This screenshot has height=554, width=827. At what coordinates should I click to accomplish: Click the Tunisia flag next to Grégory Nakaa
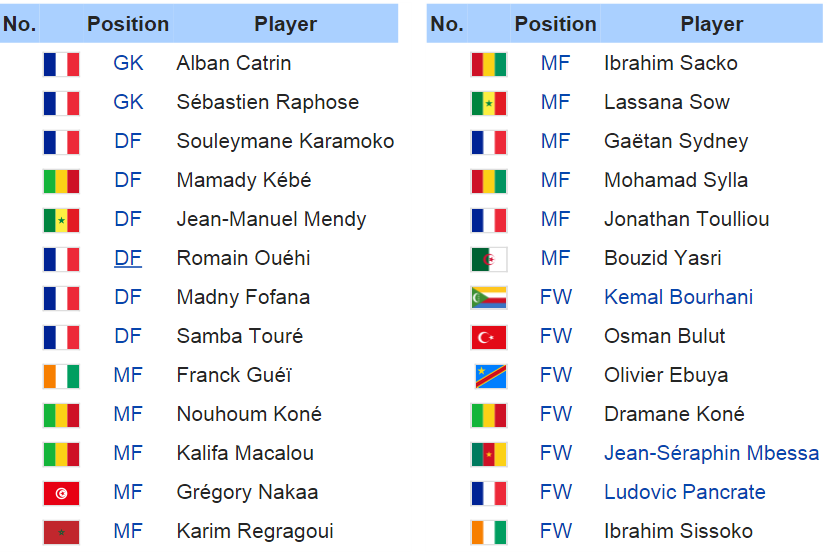pyautogui.click(x=61, y=493)
